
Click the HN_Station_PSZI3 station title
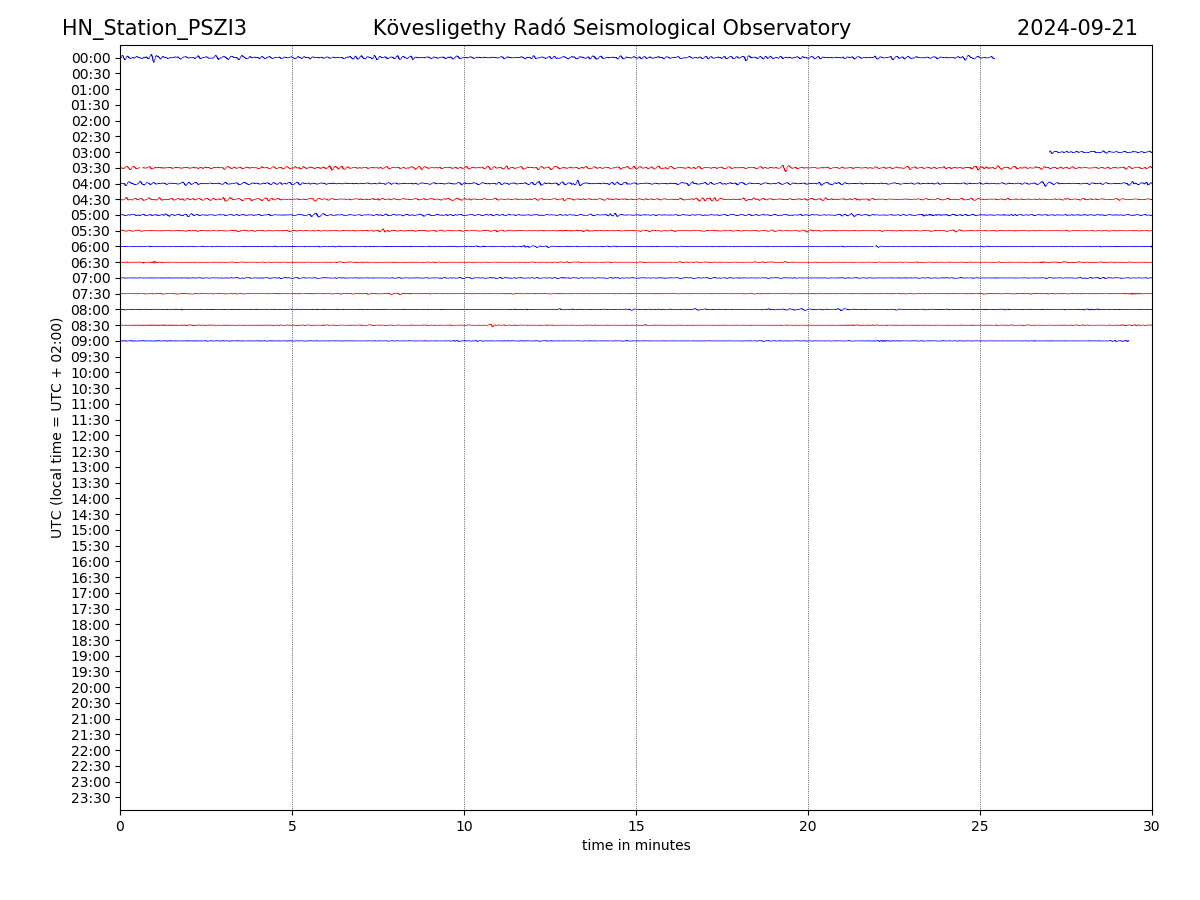click(154, 28)
